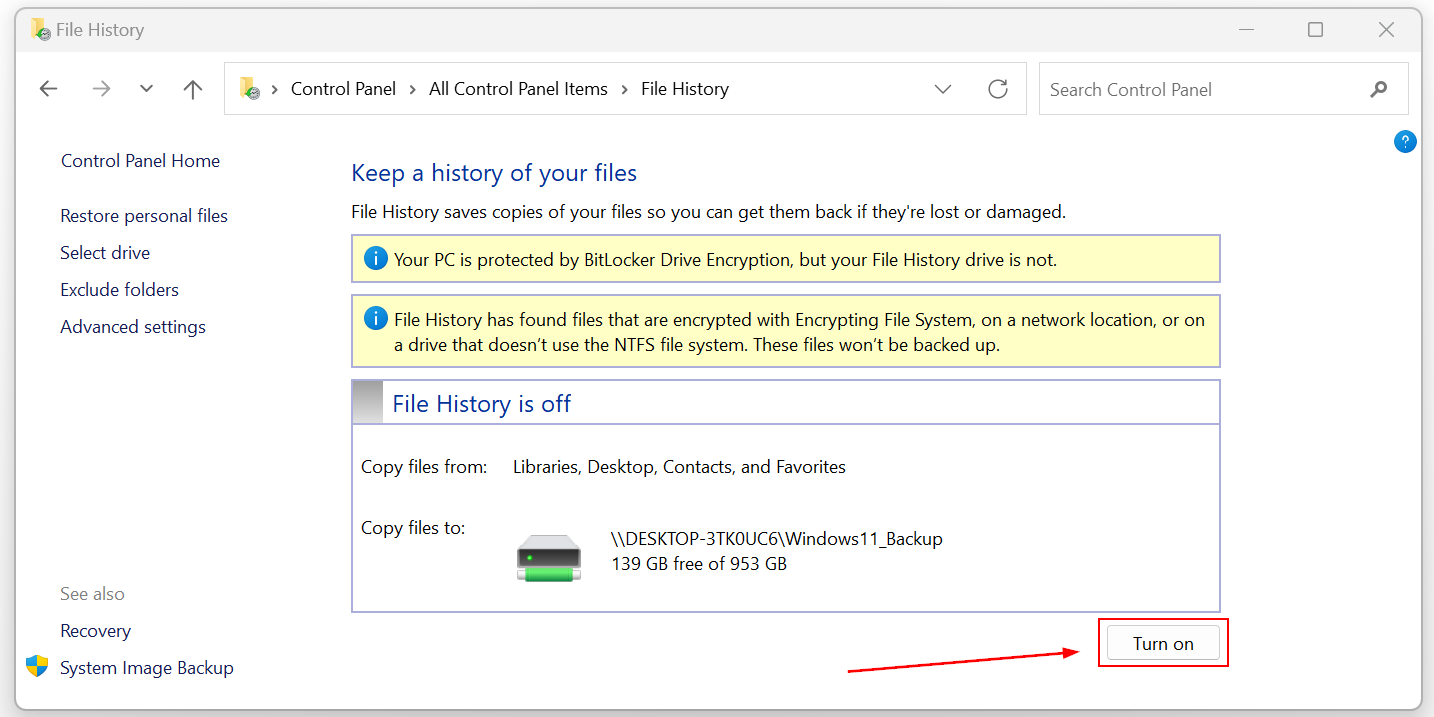
Task: Click the BitLocker notice info icon
Action: coord(375,259)
